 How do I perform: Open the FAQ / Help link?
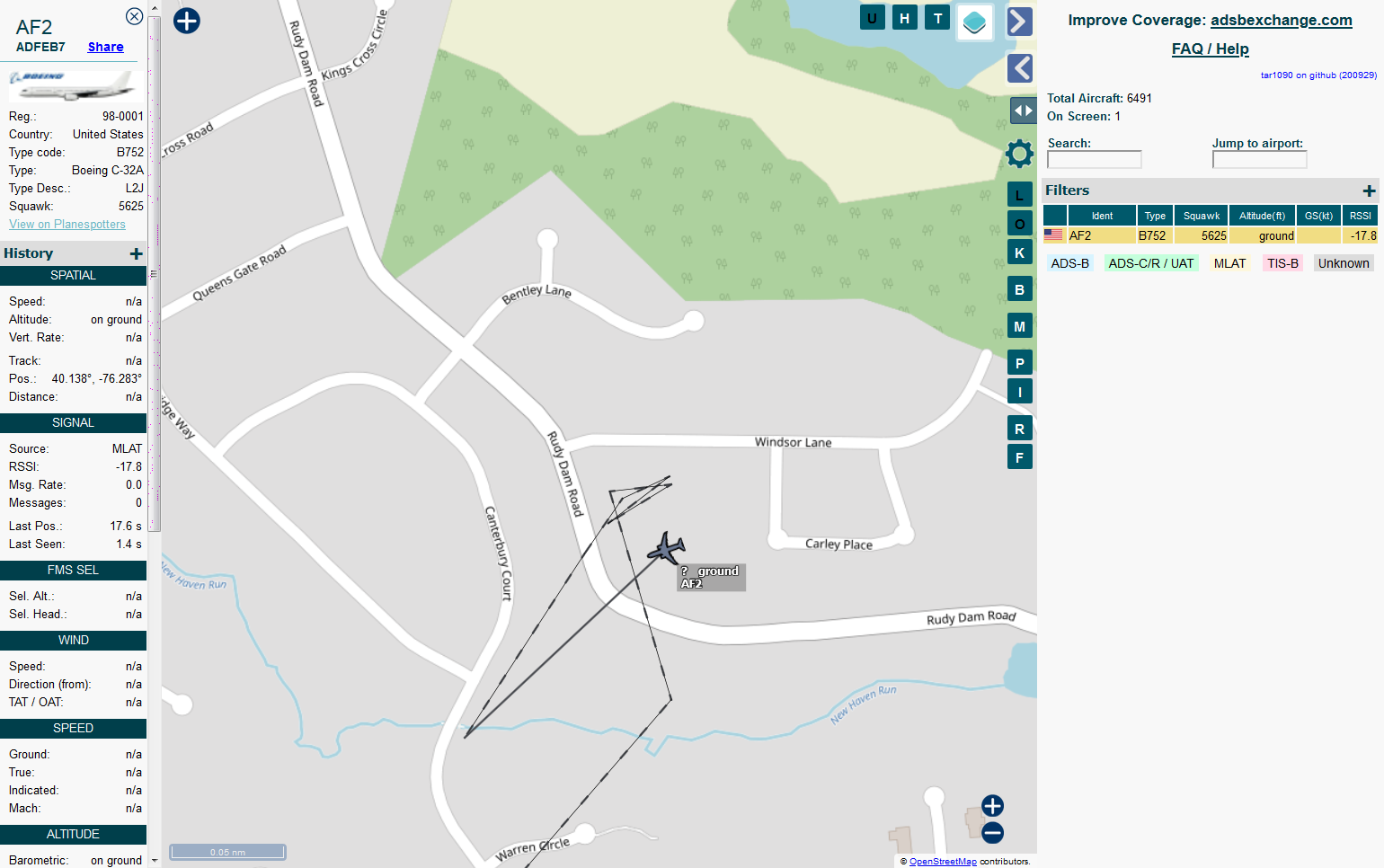(1210, 49)
